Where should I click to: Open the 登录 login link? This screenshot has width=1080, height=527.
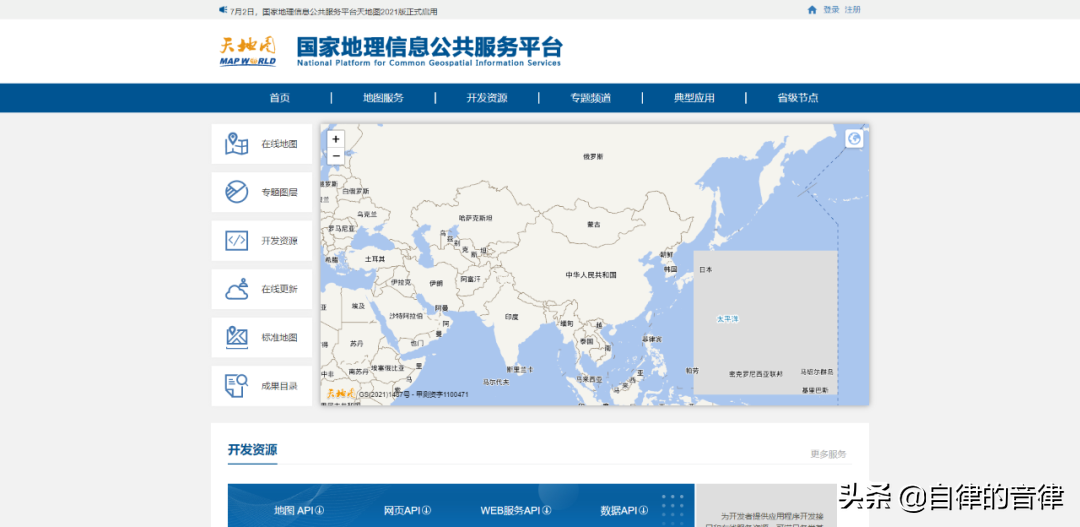[831, 10]
